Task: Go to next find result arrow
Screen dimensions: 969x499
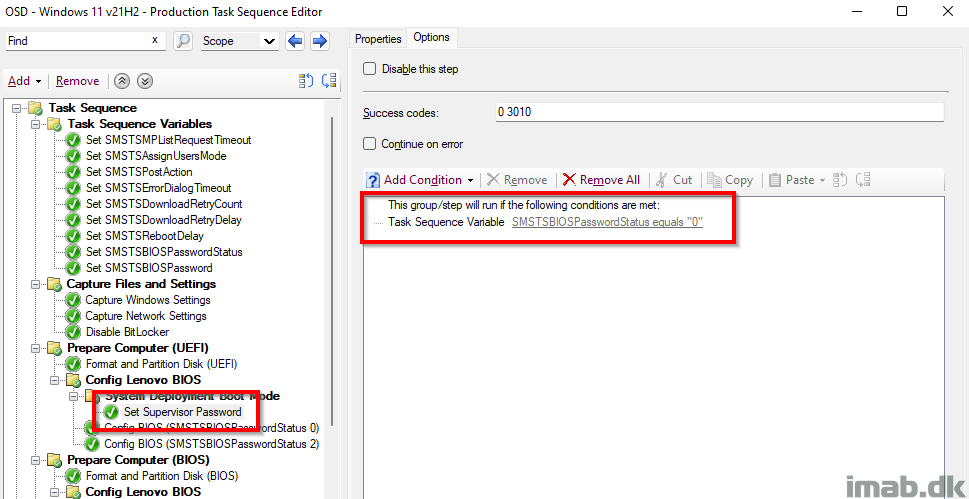Action: [x=319, y=41]
